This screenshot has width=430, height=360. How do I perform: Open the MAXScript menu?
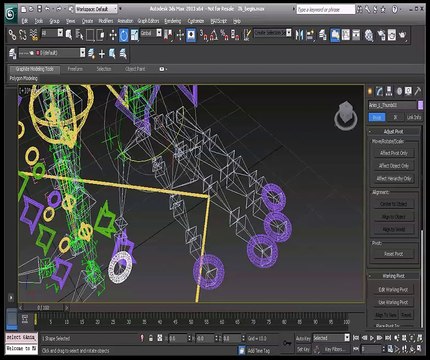(x=218, y=21)
